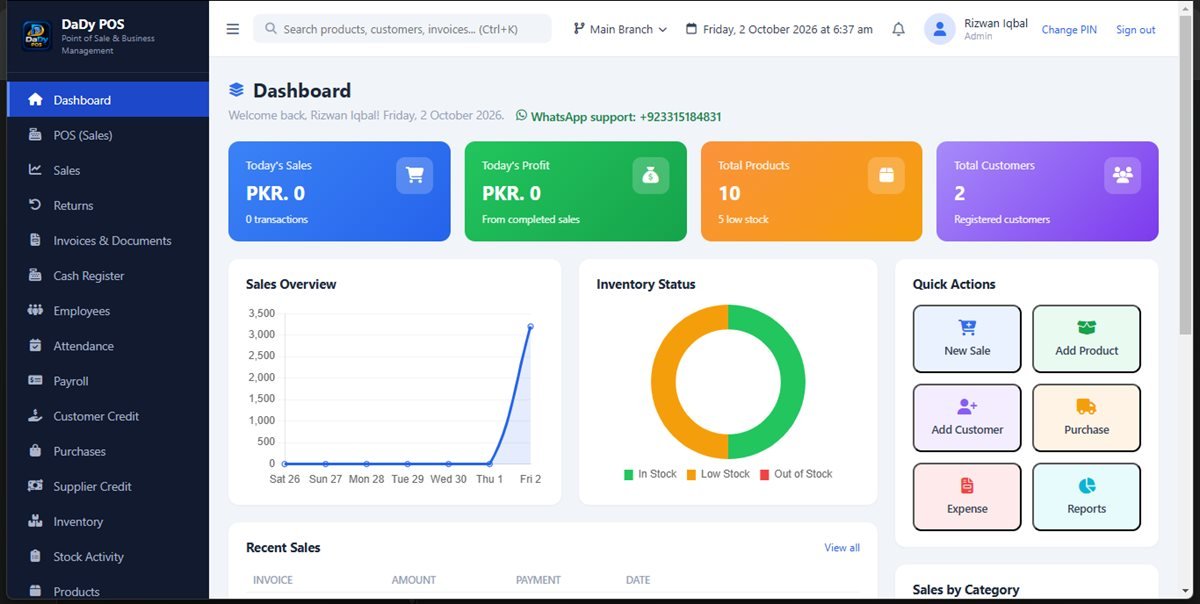Viewport: 1200px width, 604px height.
Task: Click the user profile avatar icon
Action: [x=939, y=29]
